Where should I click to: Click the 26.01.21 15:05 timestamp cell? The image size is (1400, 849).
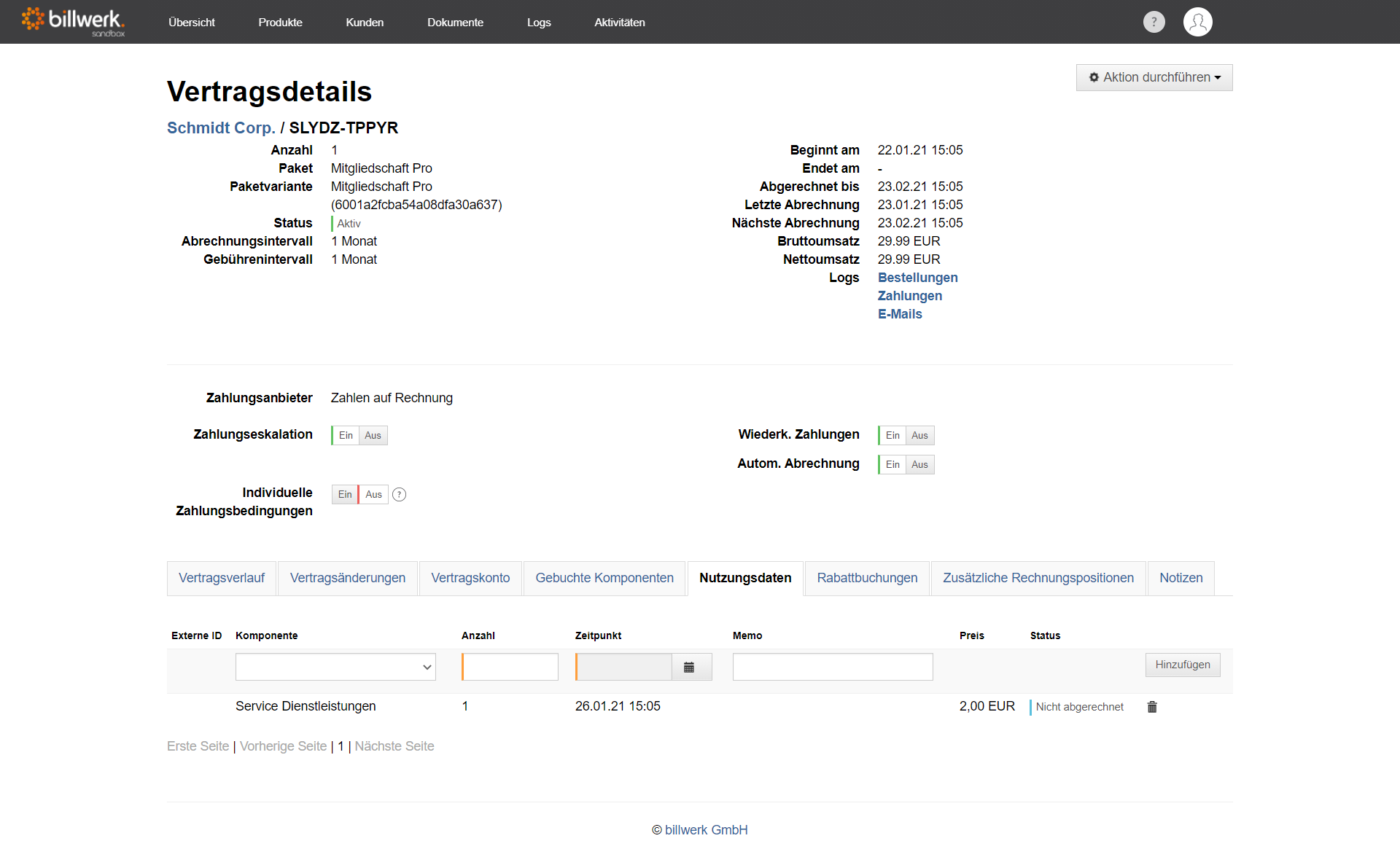tap(618, 706)
